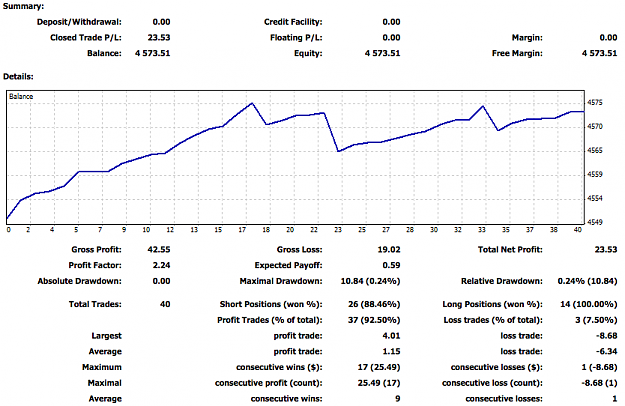The image size is (625, 406).
Task: Select the Total Net Profit value 23.53
Action: [606, 250]
